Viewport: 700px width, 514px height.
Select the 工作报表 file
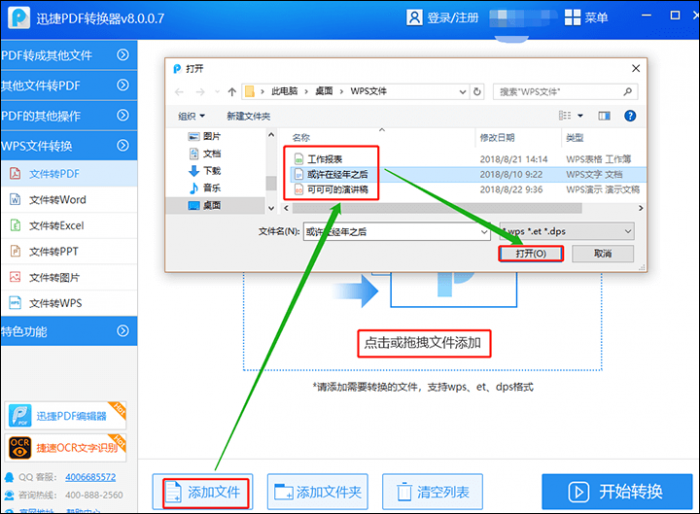(325, 159)
